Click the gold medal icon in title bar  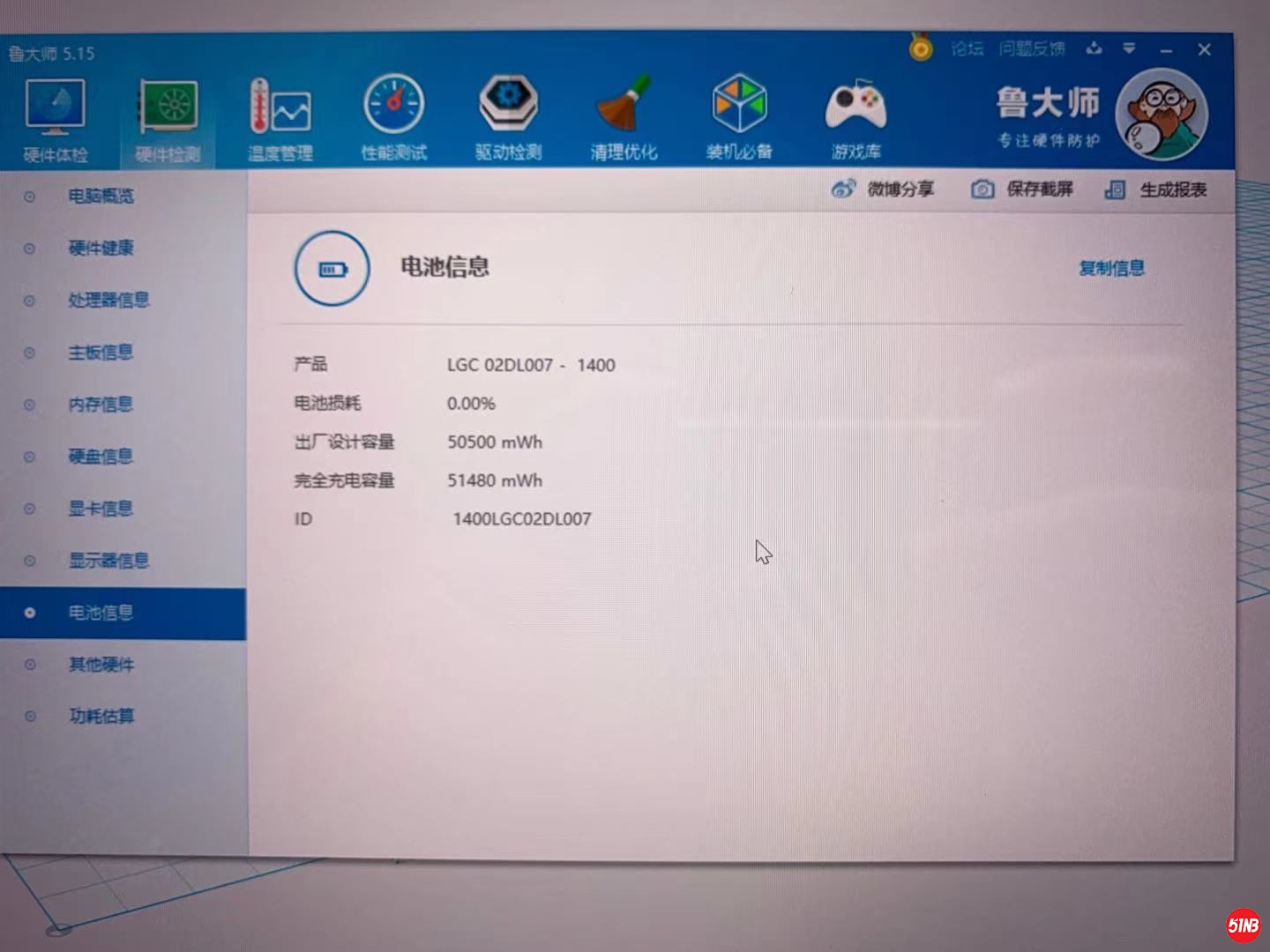[x=921, y=47]
